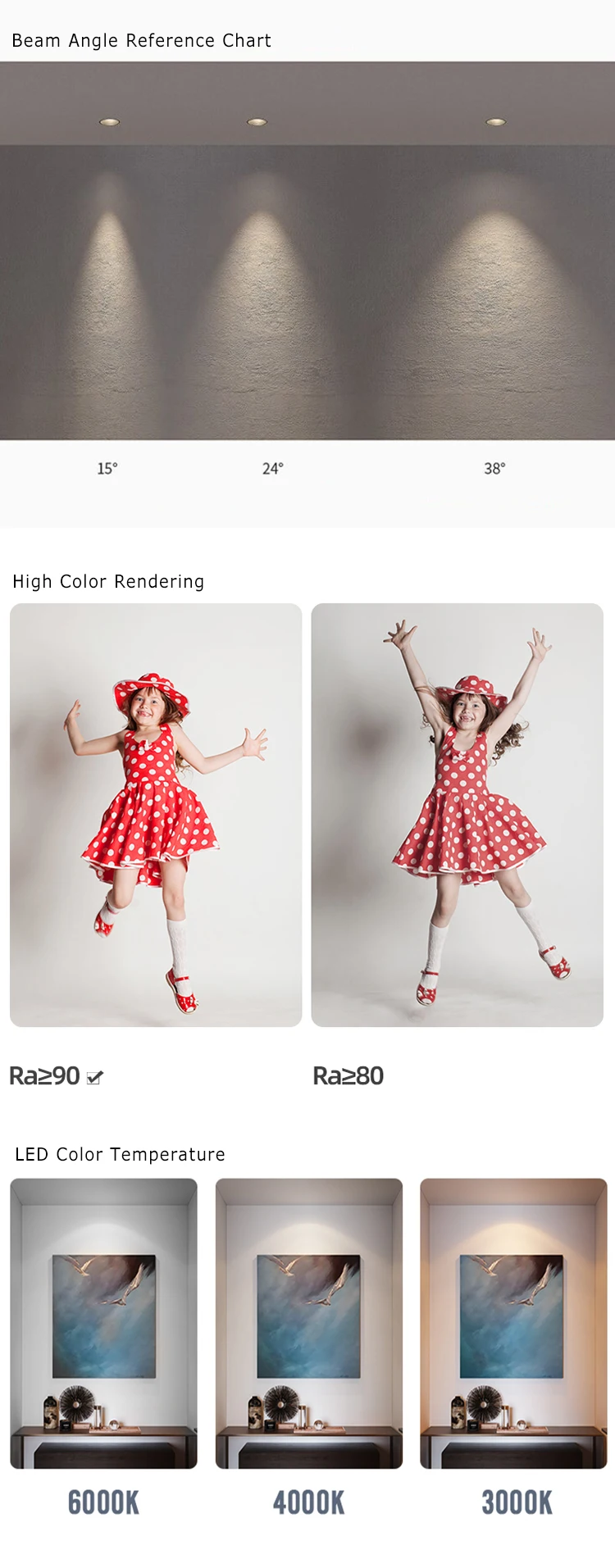Viewport: 615px width, 1568px height.
Task: Click the 15° beam angle label
Action: tap(107, 469)
